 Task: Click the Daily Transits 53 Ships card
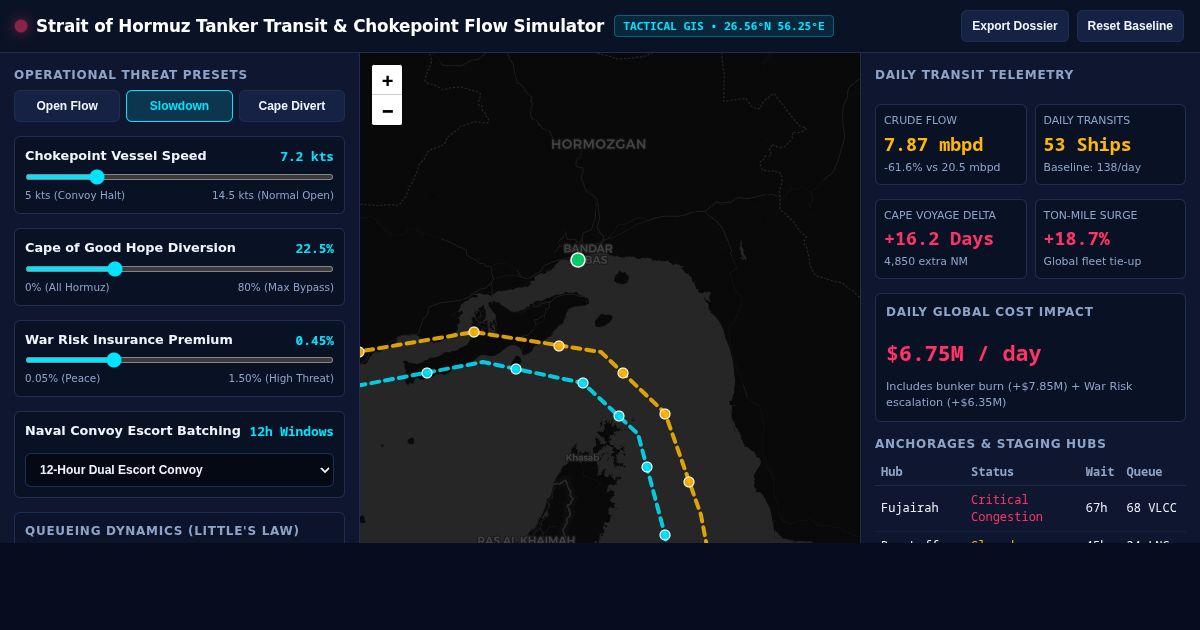pyautogui.click(x=1110, y=145)
